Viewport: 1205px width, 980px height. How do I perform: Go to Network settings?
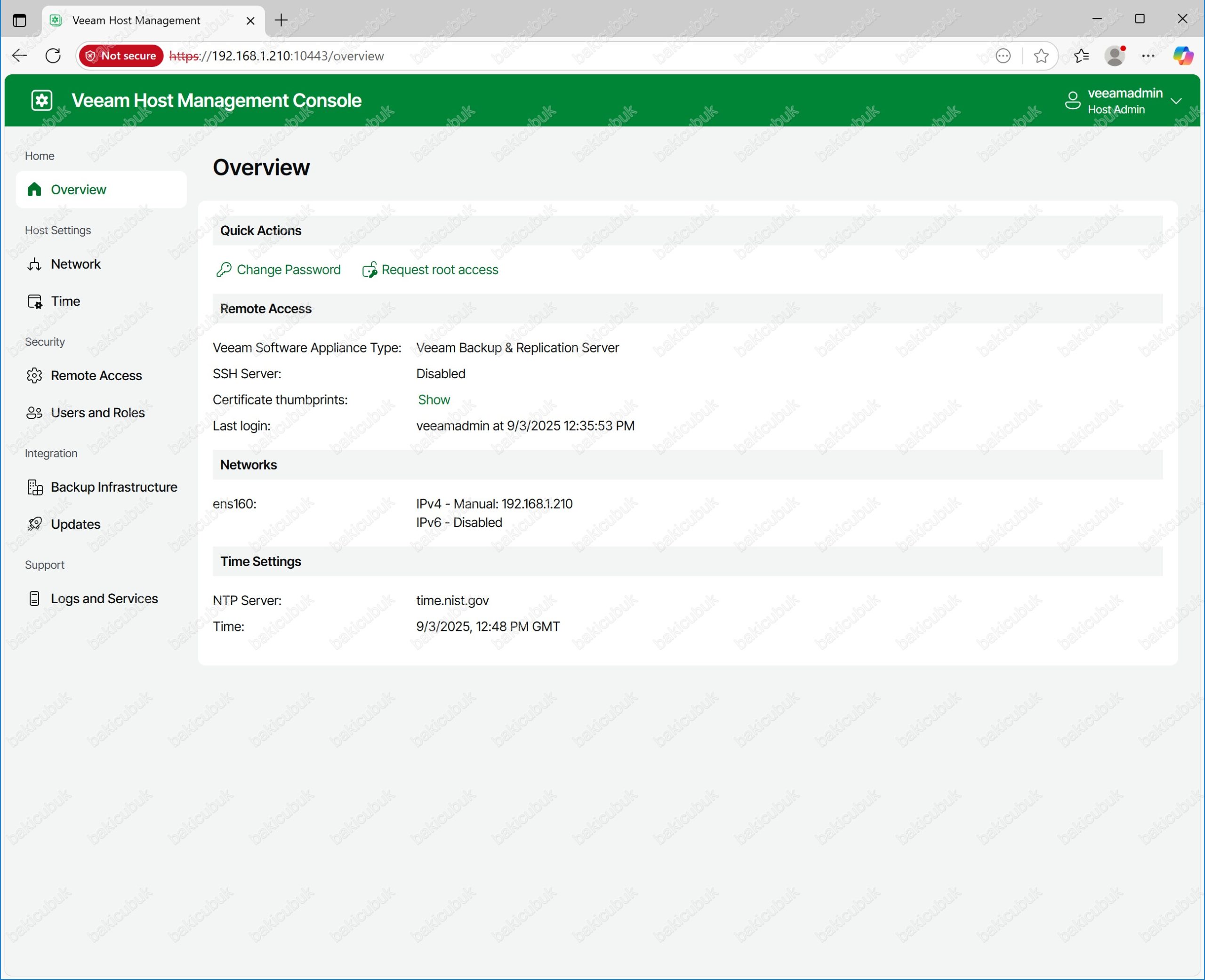101,264
